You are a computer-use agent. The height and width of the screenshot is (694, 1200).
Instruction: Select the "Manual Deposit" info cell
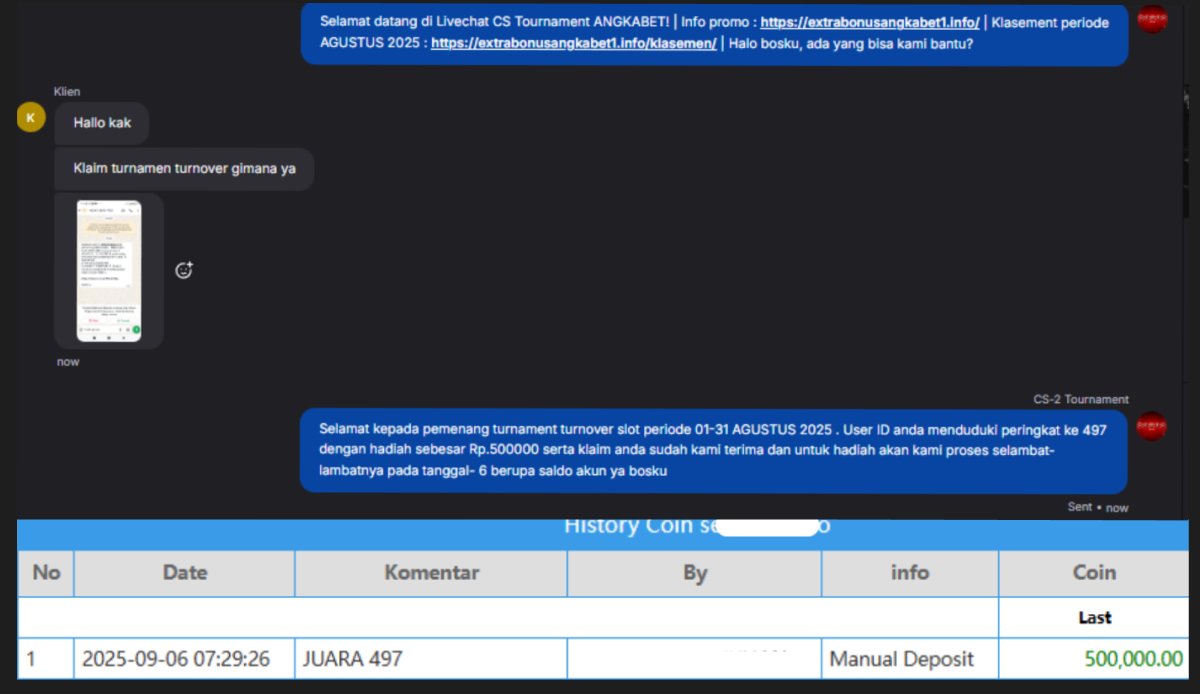(x=910, y=659)
